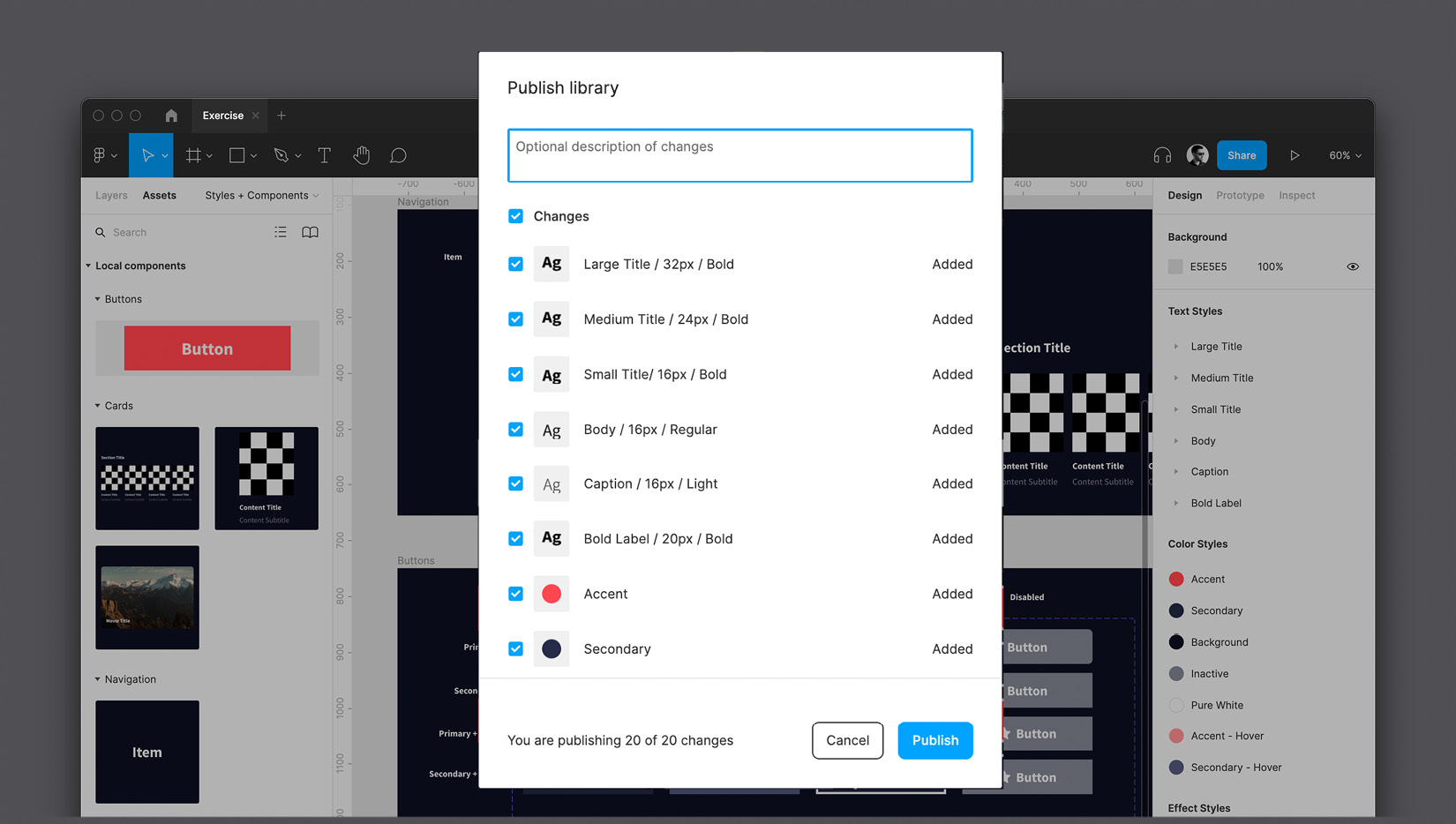Viewport: 1456px width, 824px height.
Task: Select the Text tool
Action: (324, 155)
